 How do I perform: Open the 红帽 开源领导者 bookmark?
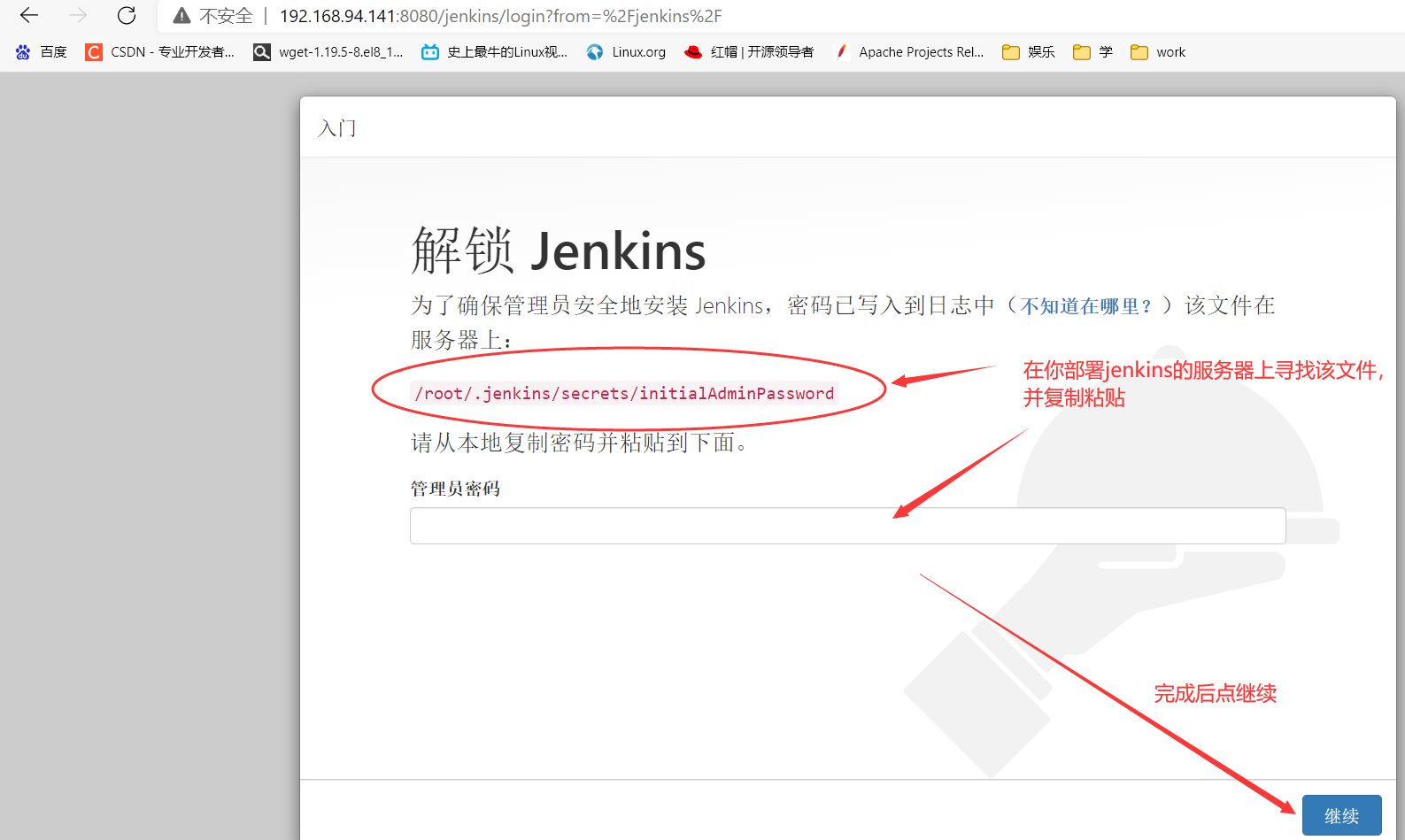click(x=749, y=52)
